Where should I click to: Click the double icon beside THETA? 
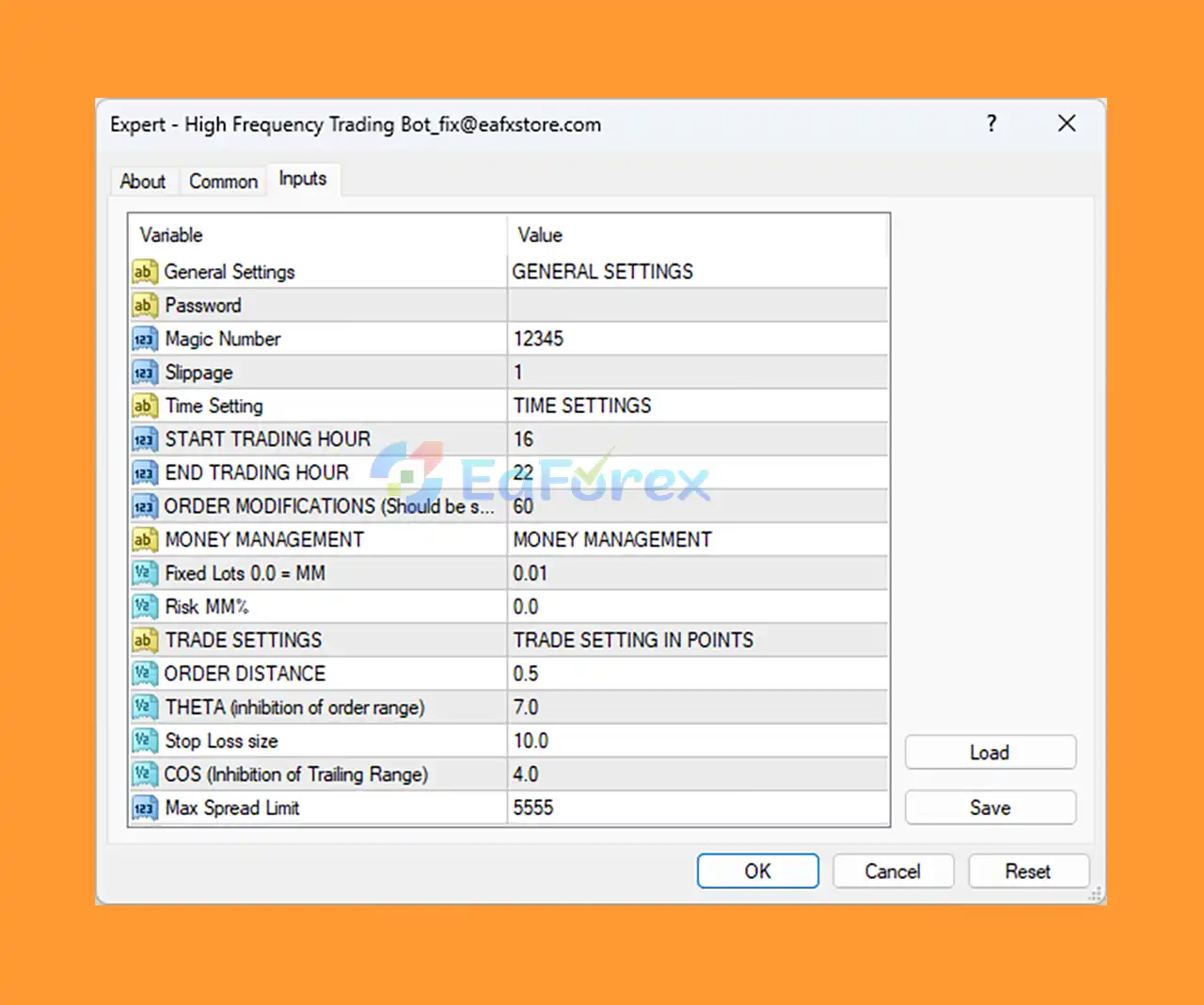tap(143, 708)
